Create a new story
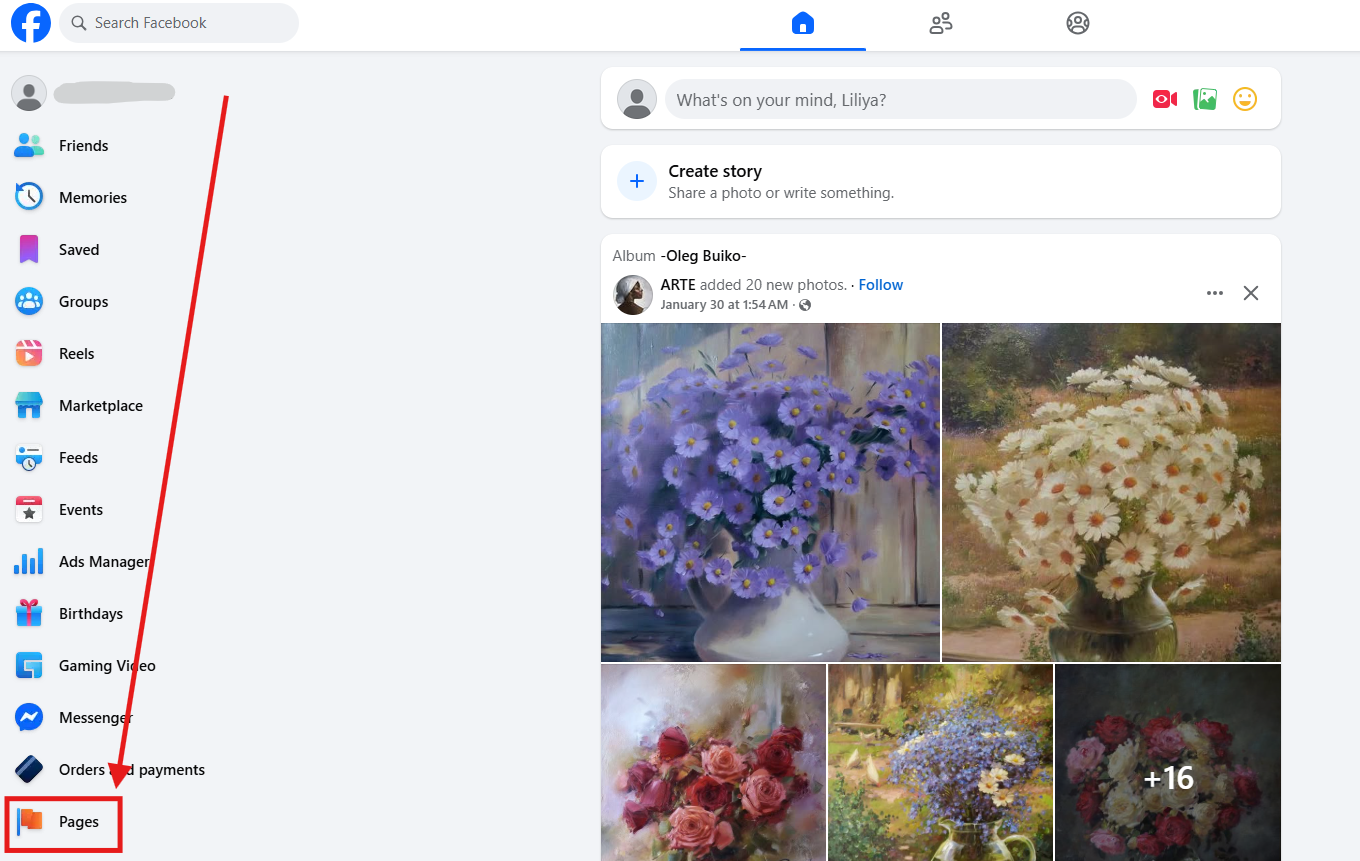 pos(715,171)
